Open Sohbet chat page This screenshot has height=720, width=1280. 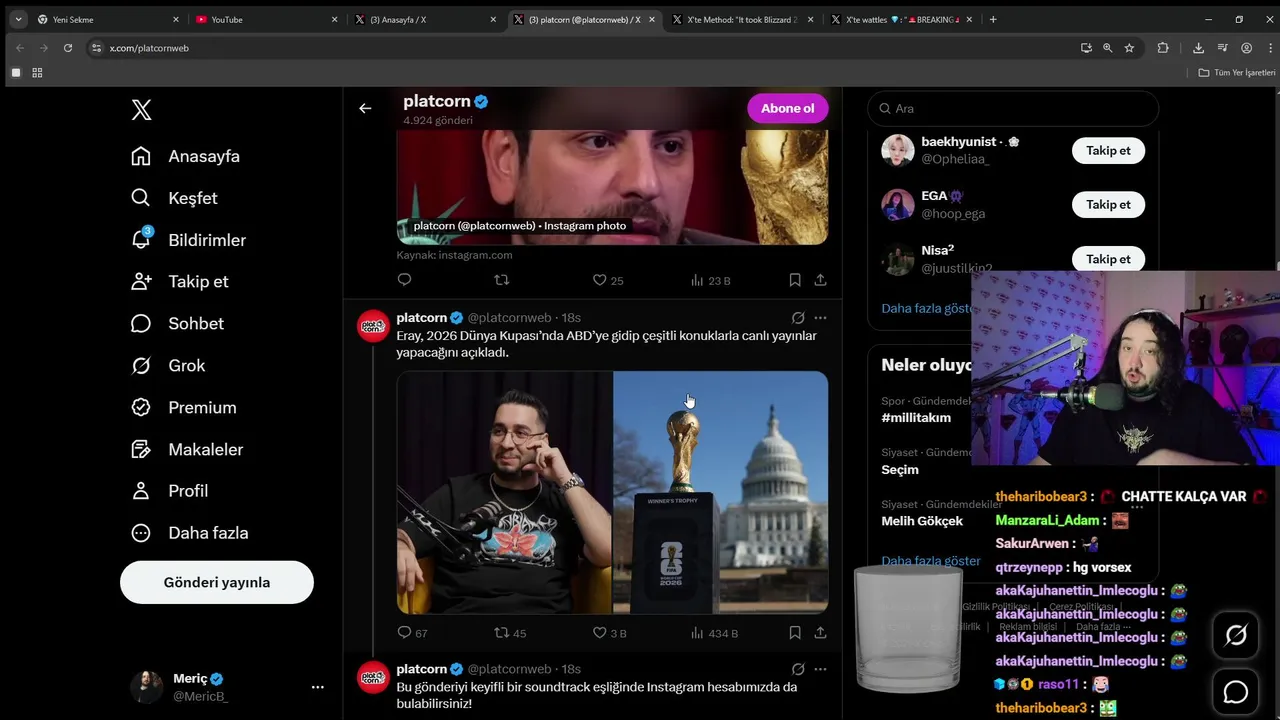178,323
